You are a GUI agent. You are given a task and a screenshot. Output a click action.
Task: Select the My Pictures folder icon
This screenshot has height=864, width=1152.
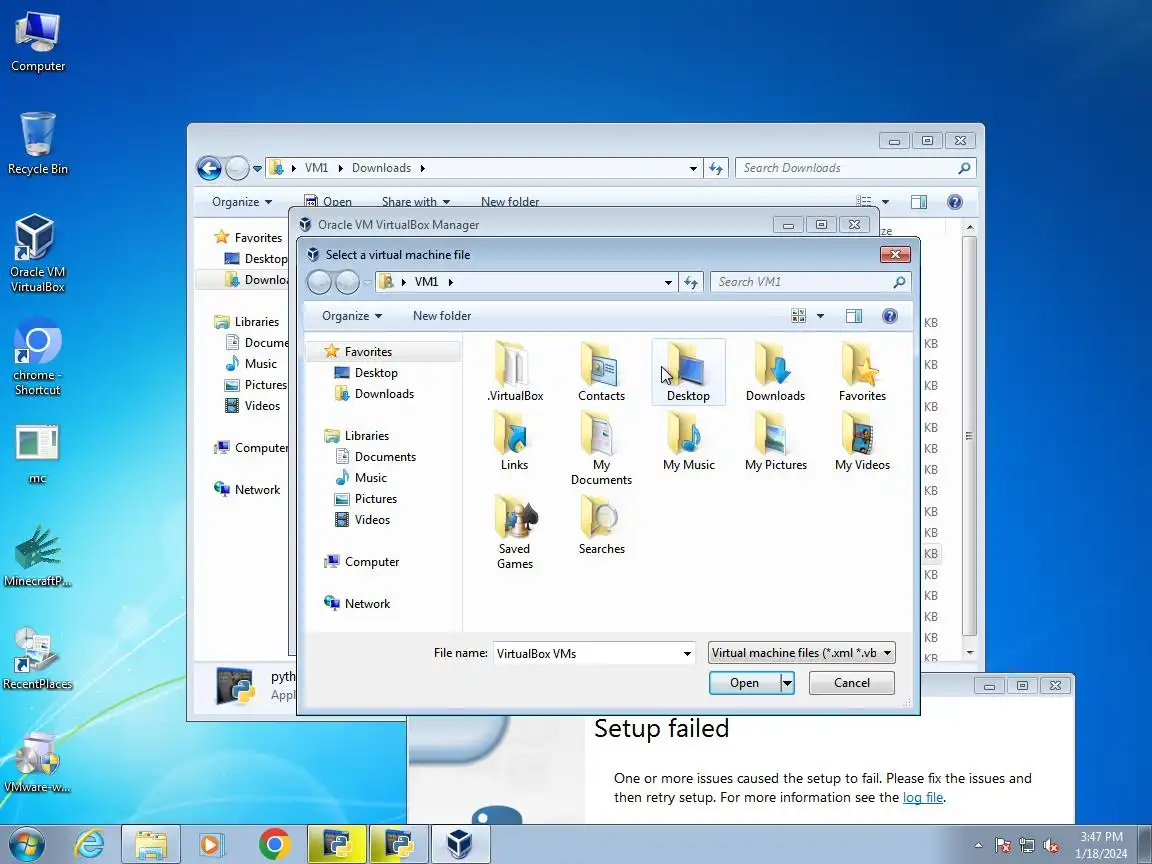(775, 441)
